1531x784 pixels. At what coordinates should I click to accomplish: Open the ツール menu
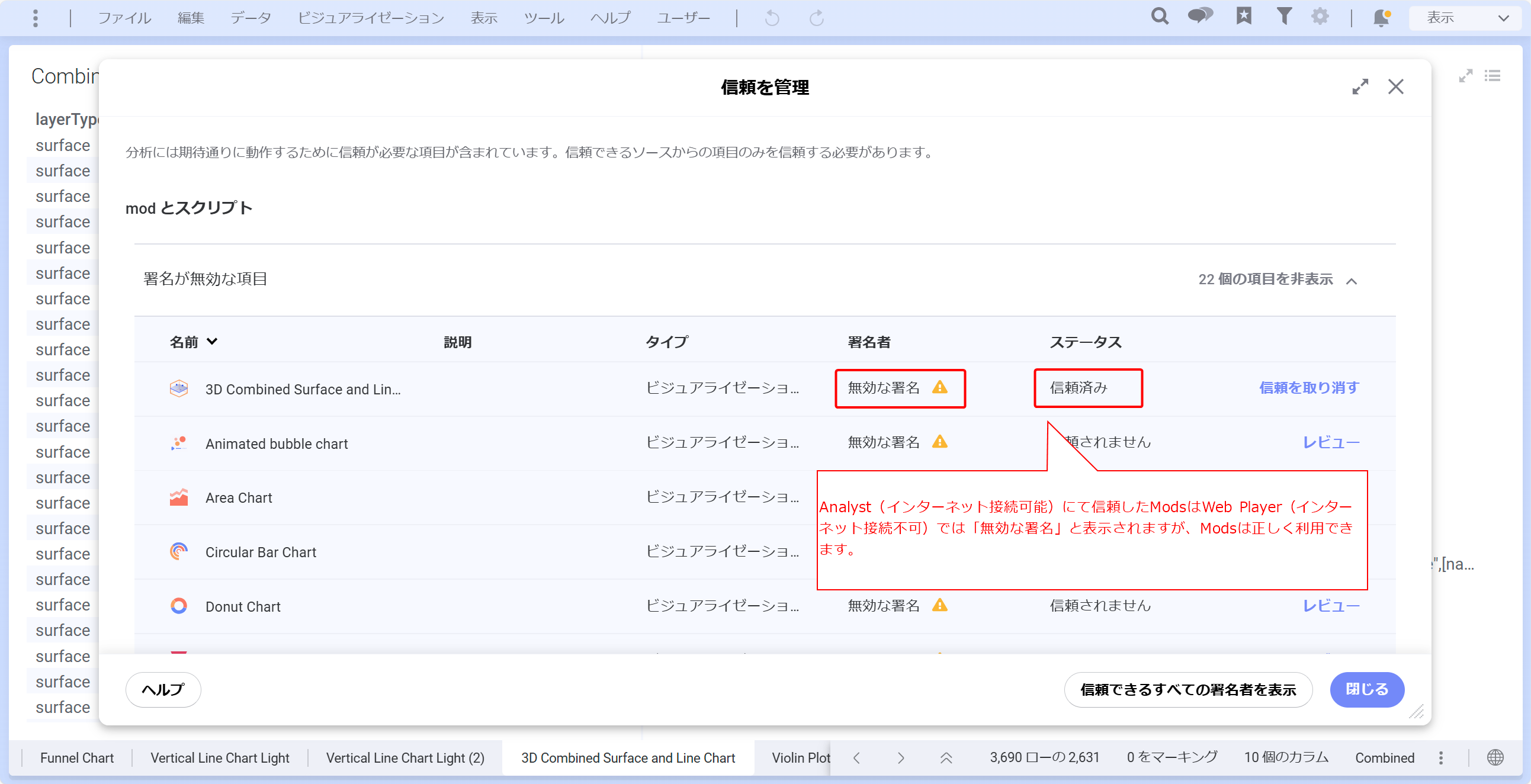tap(544, 18)
